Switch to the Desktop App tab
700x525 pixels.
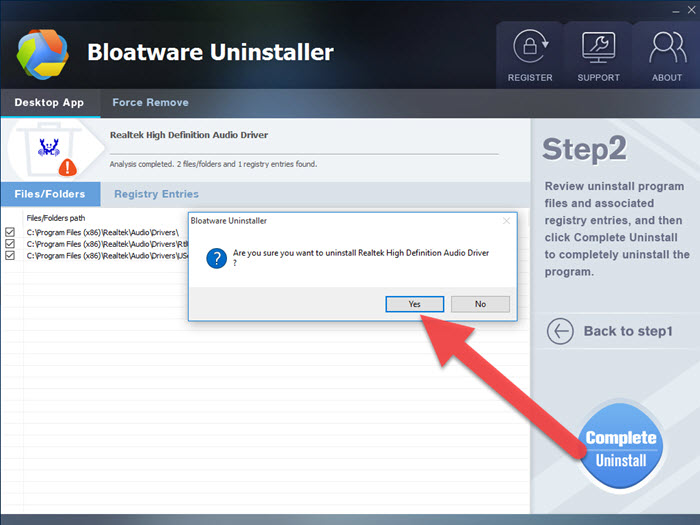[49, 103]
